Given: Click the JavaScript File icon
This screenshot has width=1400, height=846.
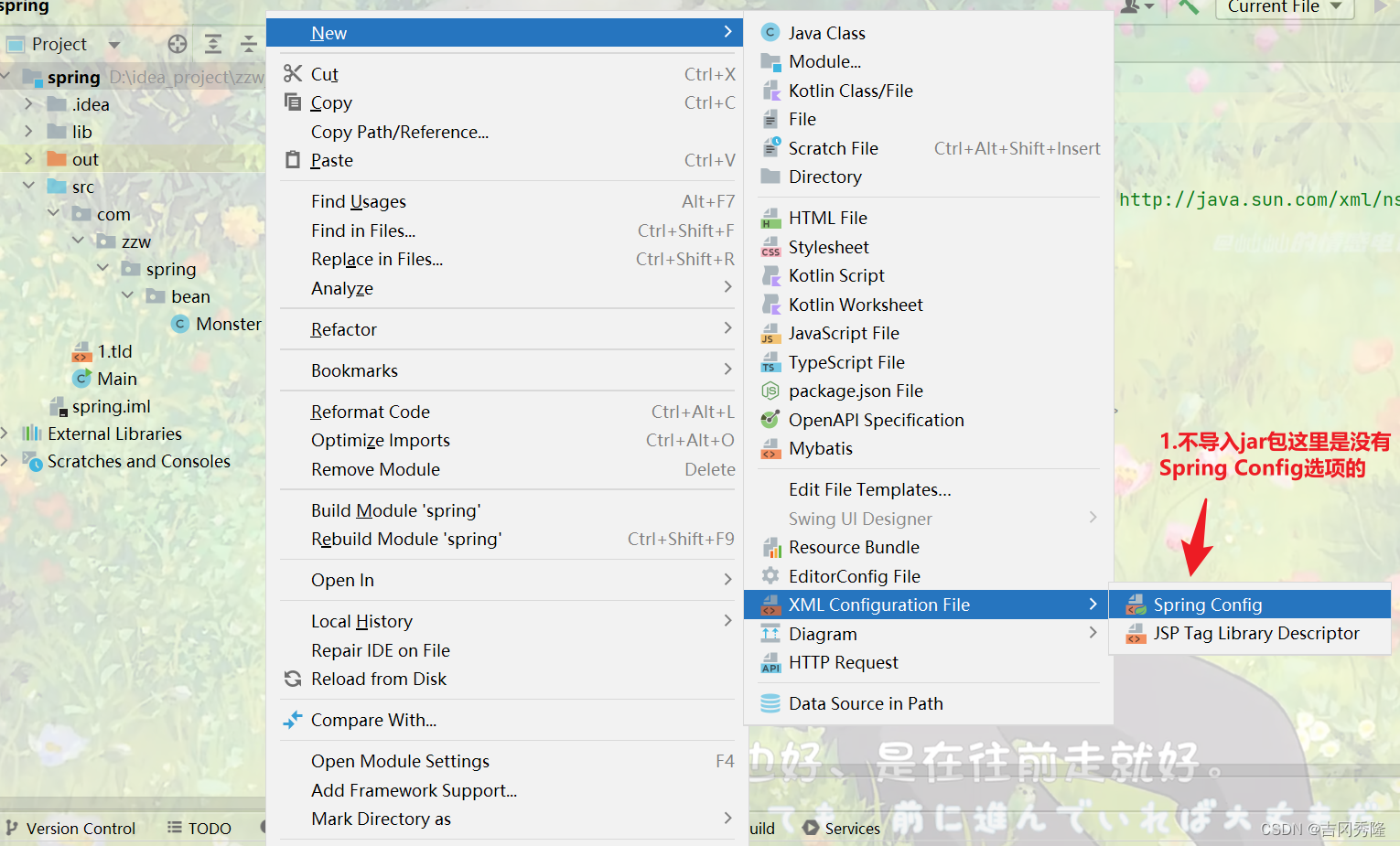Looking at the screenshot, I should [x=770, y=333].
